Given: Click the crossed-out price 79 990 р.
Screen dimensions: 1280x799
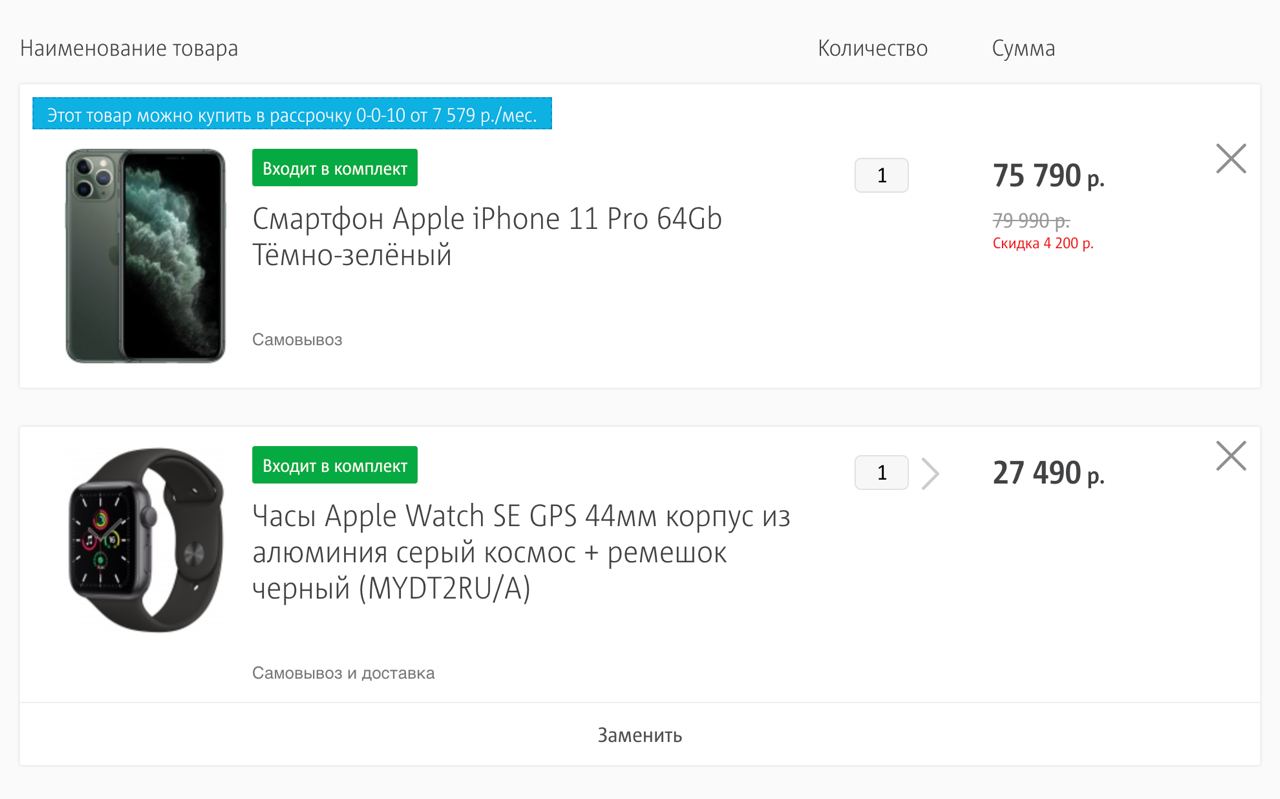Looking at the screenshot, I should pos(1031,220).
